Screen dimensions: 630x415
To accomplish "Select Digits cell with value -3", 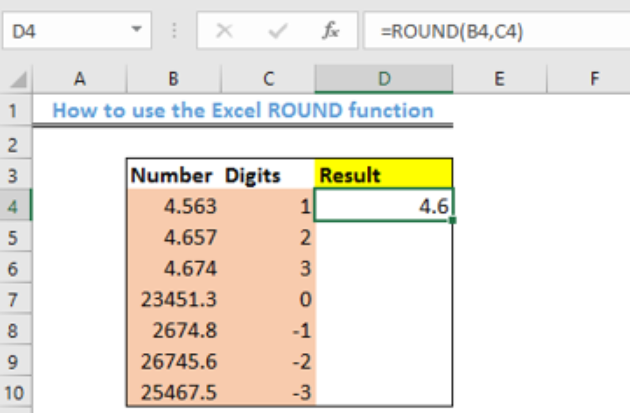I will click(268, 392).
